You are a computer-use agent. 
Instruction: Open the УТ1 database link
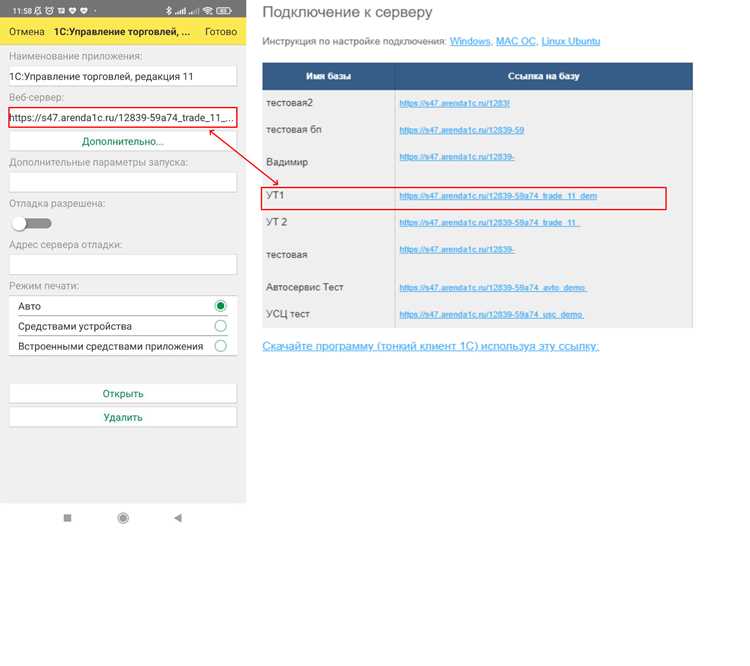pos(498,196)
